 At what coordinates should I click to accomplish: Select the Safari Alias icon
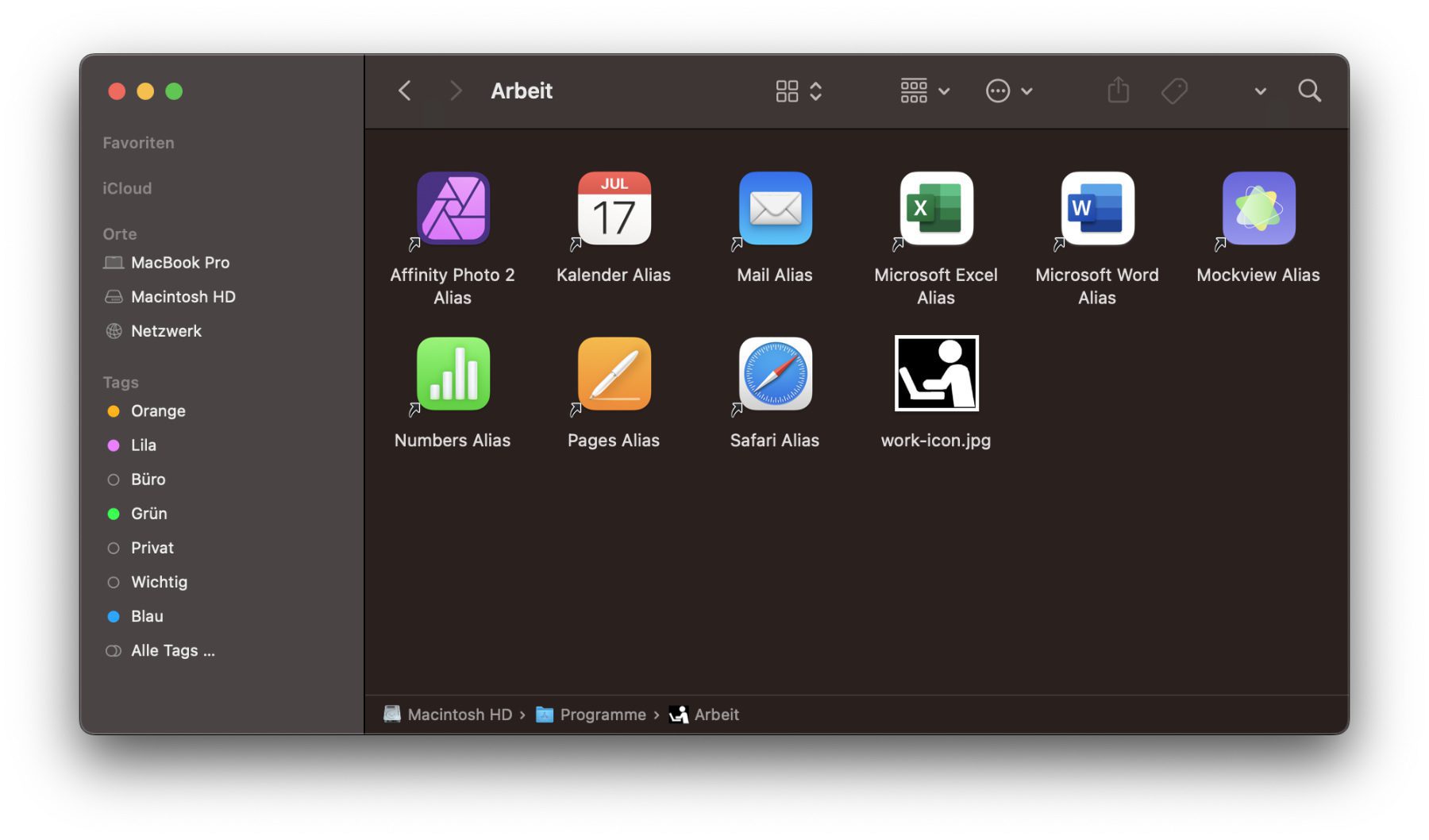click(x=775, y=374)
